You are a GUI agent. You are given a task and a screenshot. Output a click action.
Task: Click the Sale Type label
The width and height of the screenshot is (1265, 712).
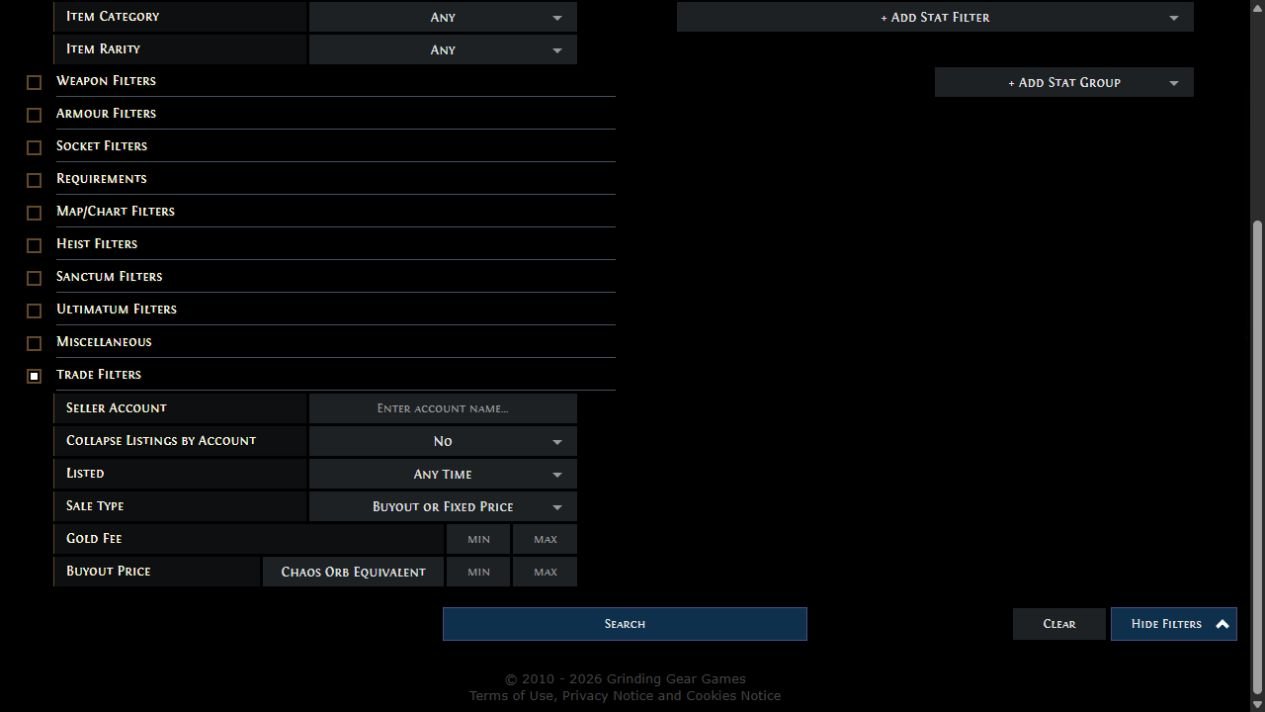(x=95, y=506)
